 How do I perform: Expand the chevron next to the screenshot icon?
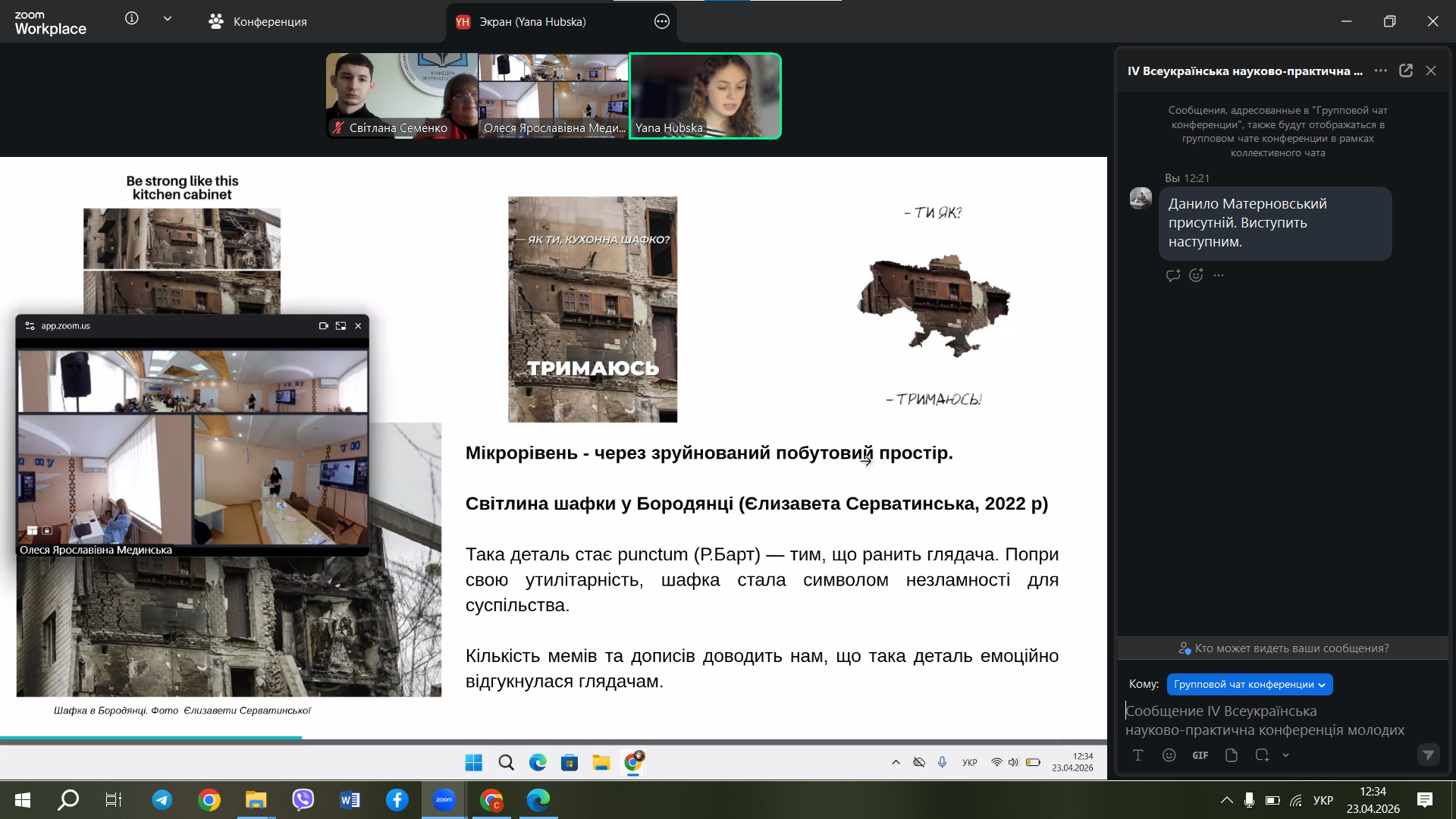click(1285, 755)
